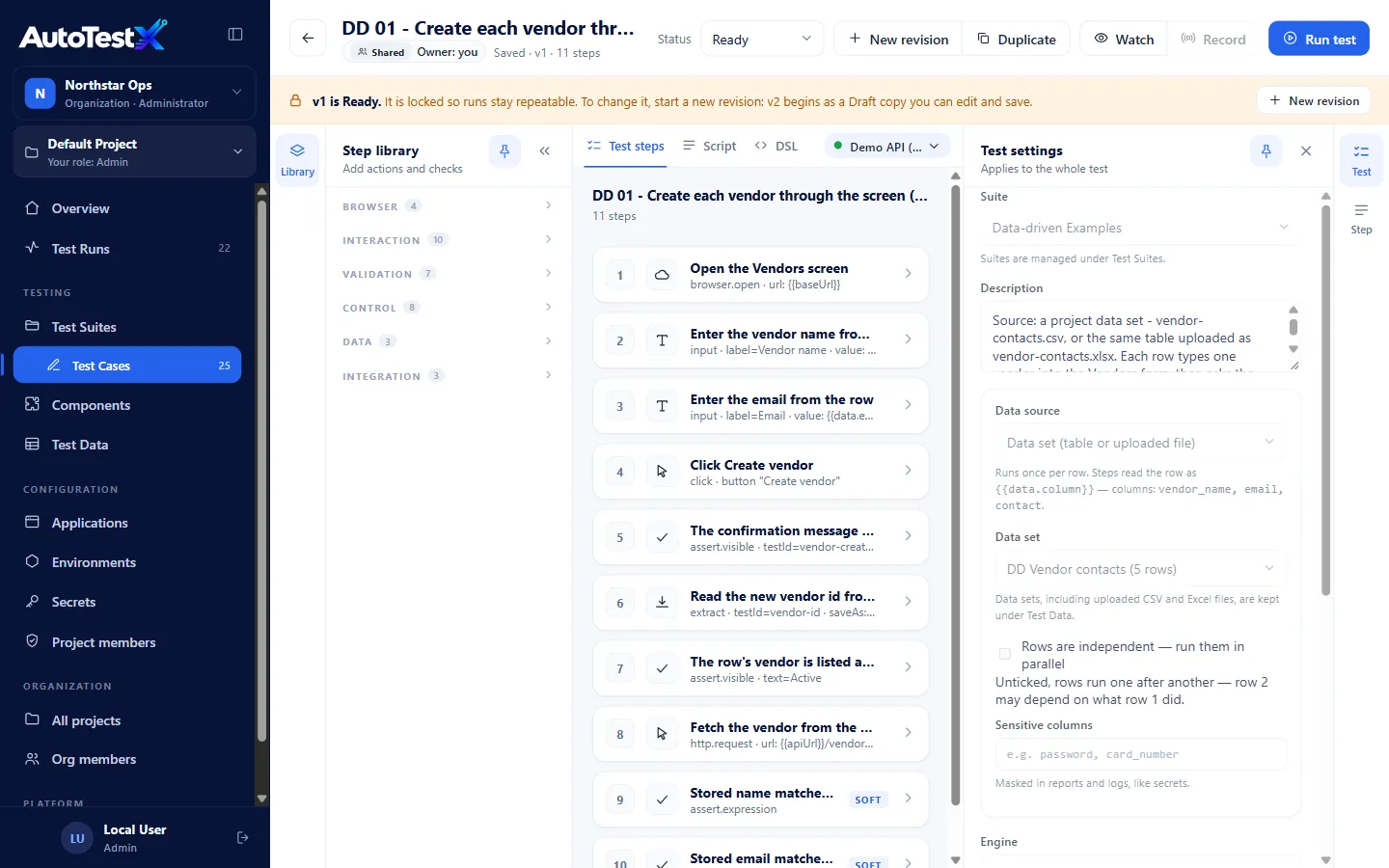Click the log out icon beside Local User
Viewport: 1389px width, 868px height.
tap(243, 838)
